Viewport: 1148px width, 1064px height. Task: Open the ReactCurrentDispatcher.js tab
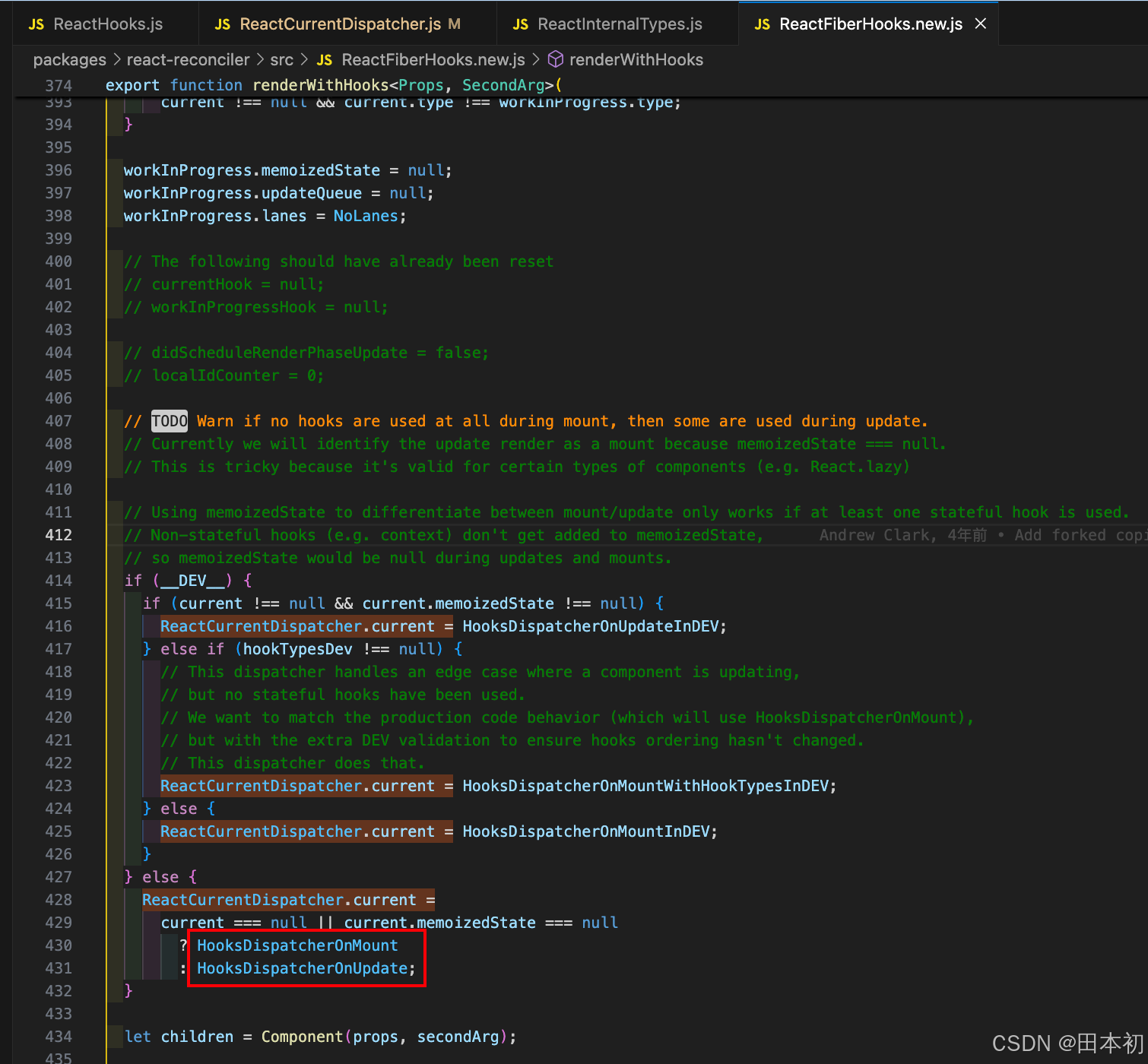tap(347, 24)
